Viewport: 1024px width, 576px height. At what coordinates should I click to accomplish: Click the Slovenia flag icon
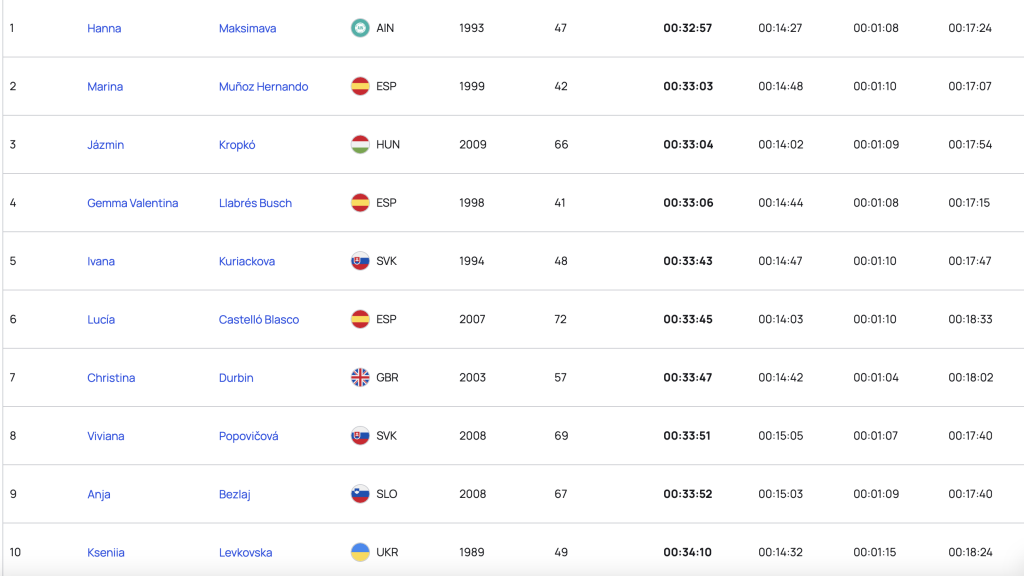click(x=360, y=494)
